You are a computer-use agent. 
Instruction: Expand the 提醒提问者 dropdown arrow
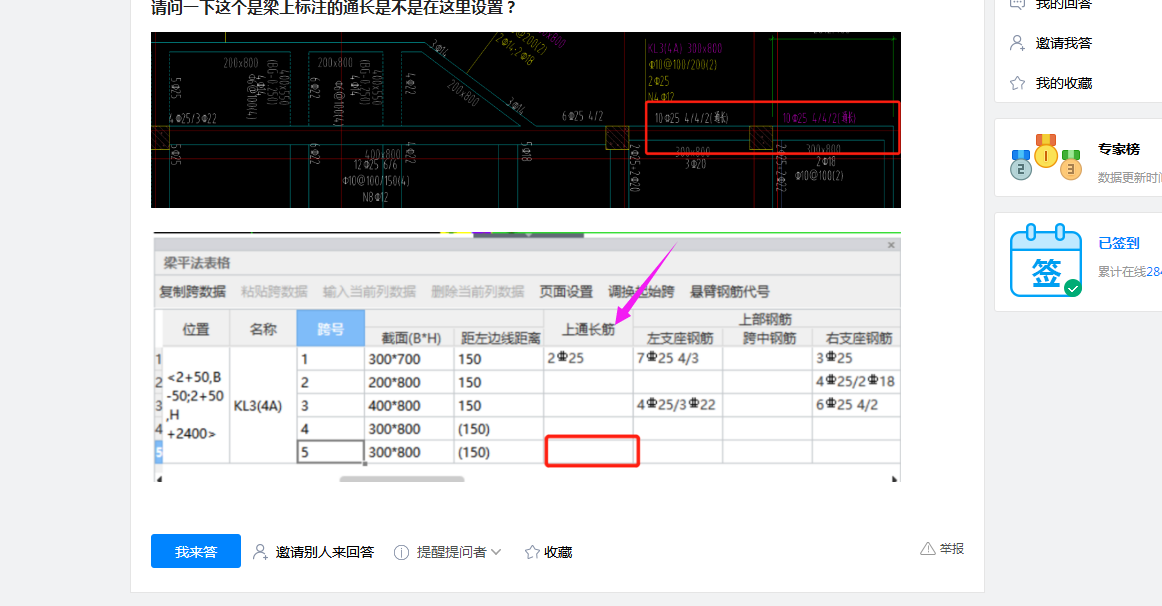point(496,552)
